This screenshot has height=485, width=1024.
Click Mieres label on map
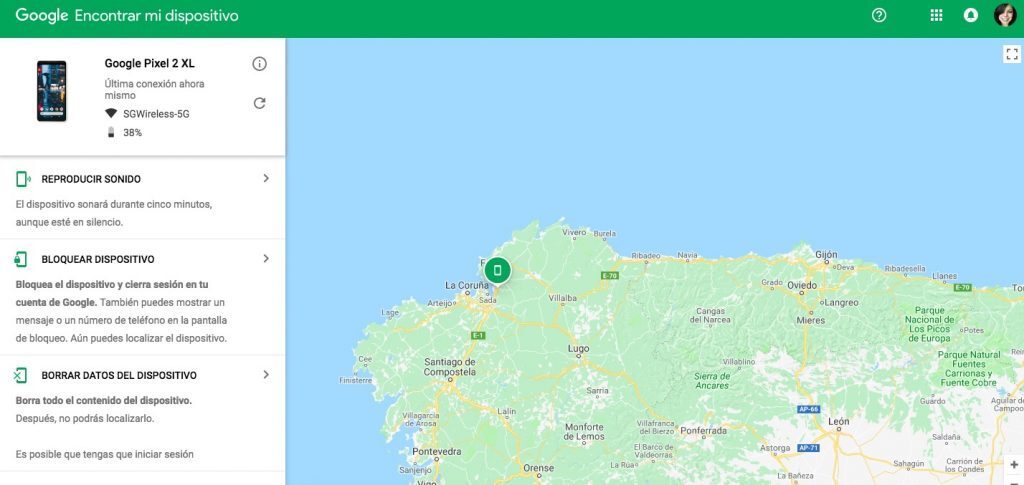coord(810,320)
